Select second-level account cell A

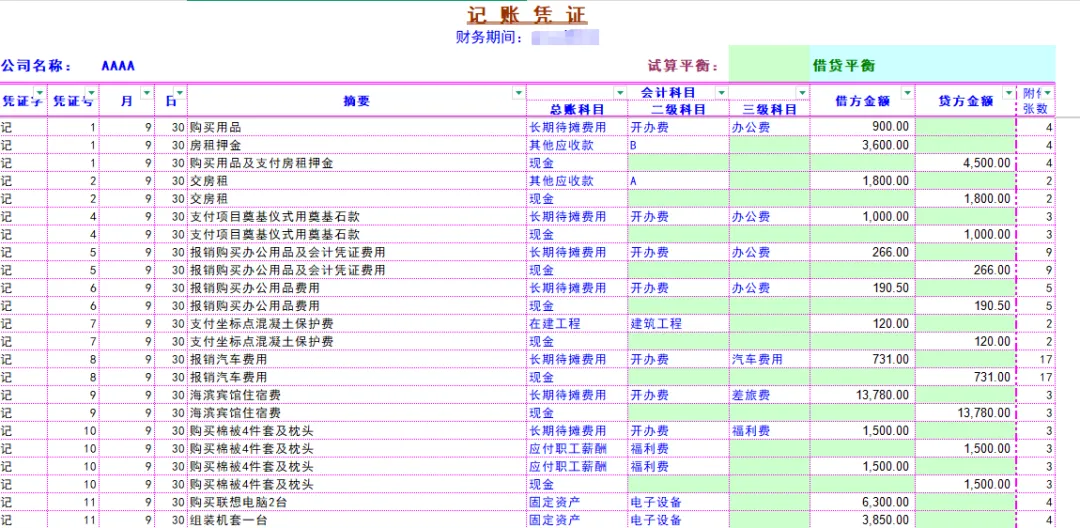pos(678,181)
